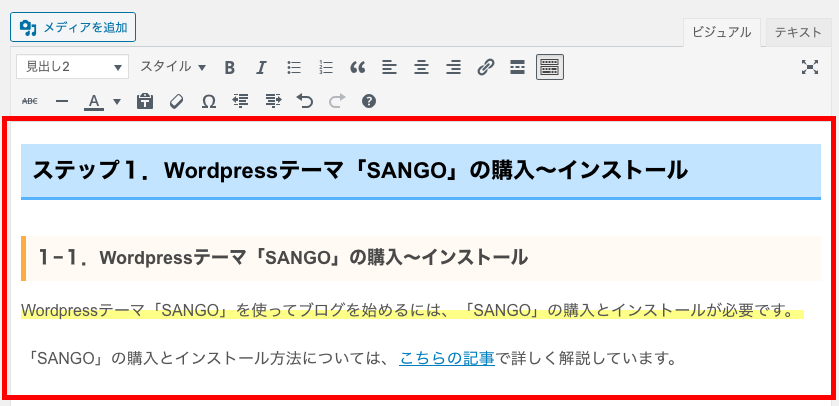The width and height of the screenshot is (839, 406).
Task: Click the insert link icon
Action: 485,67
